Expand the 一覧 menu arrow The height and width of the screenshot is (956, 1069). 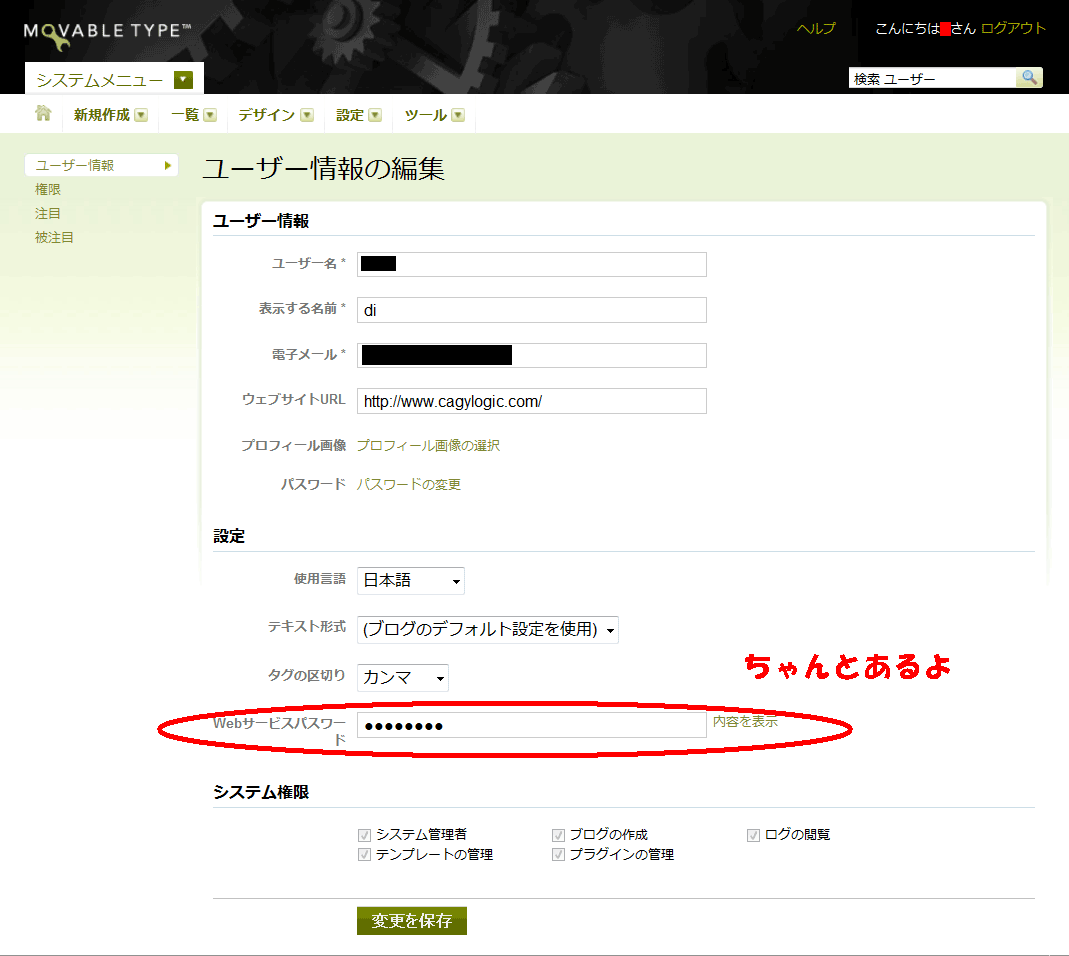(210, 115)
